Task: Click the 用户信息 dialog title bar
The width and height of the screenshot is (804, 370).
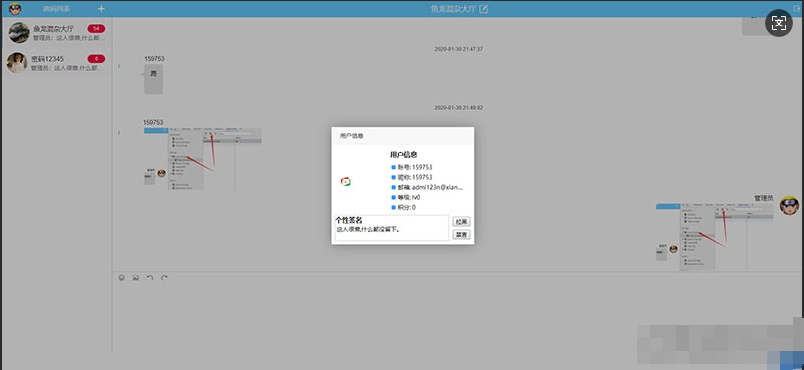Action: click(403, 136)
